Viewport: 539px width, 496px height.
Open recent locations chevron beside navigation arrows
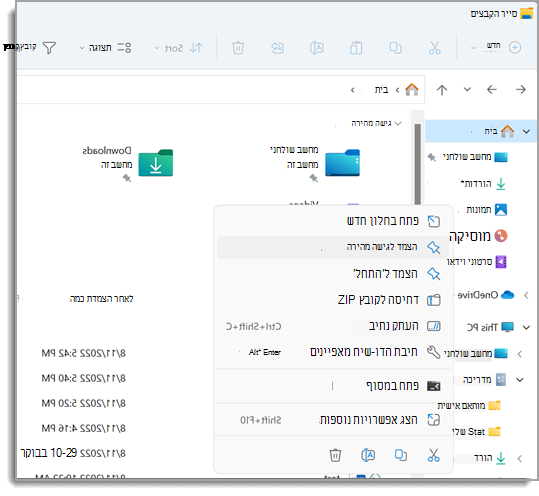point(467,90)
